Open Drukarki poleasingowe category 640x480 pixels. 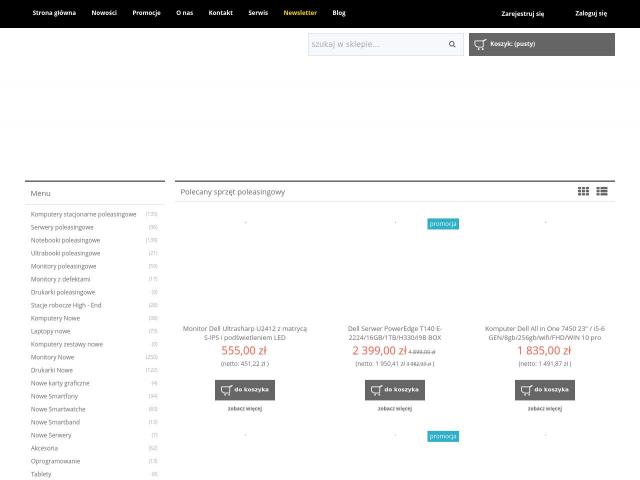tap(63, 292)
